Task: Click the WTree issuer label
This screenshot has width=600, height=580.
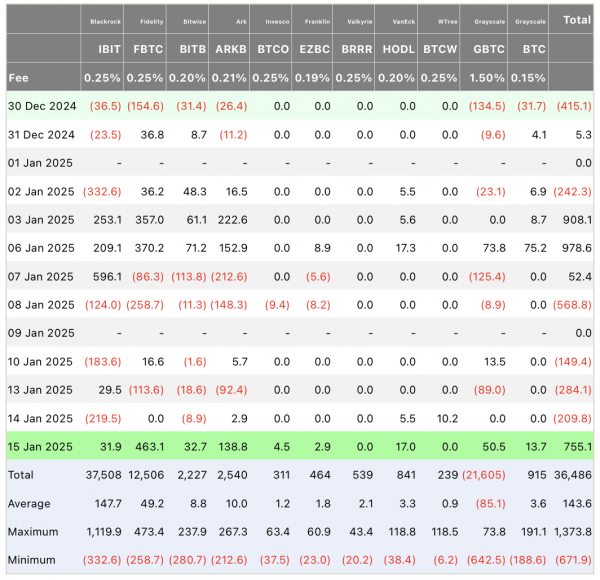Action: click(448, 22)
